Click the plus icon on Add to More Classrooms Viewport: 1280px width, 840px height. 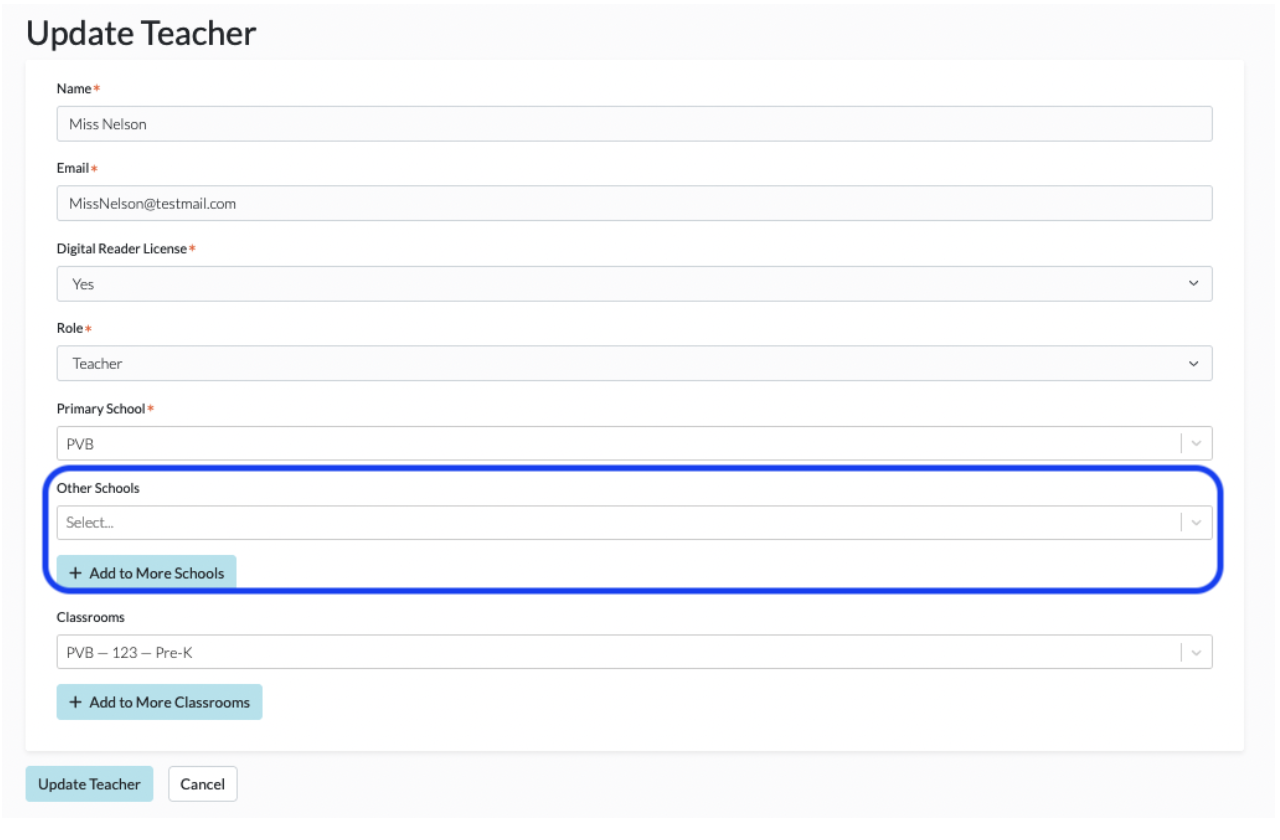75,703
